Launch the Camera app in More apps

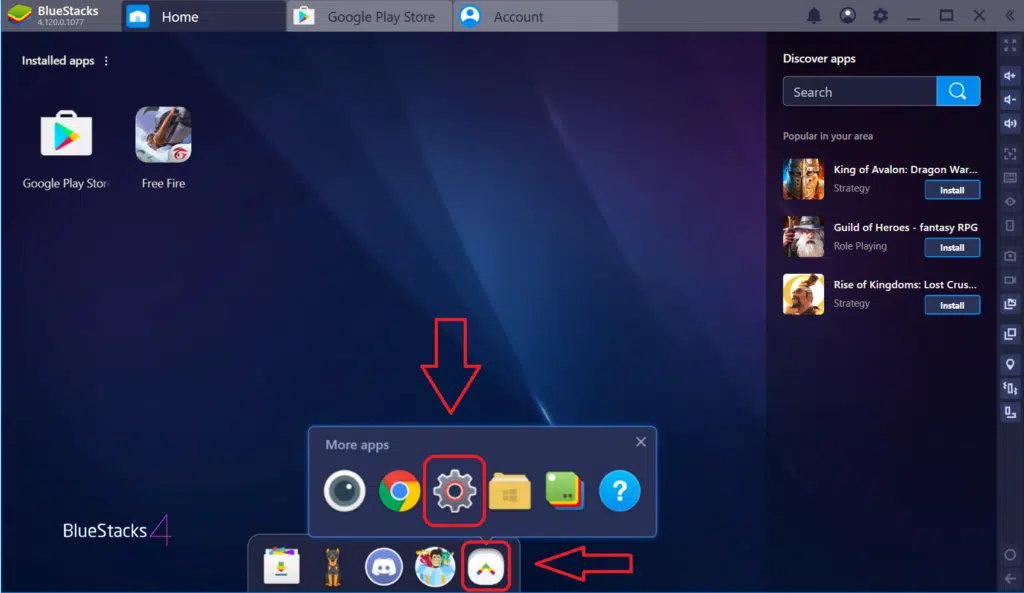345,491
